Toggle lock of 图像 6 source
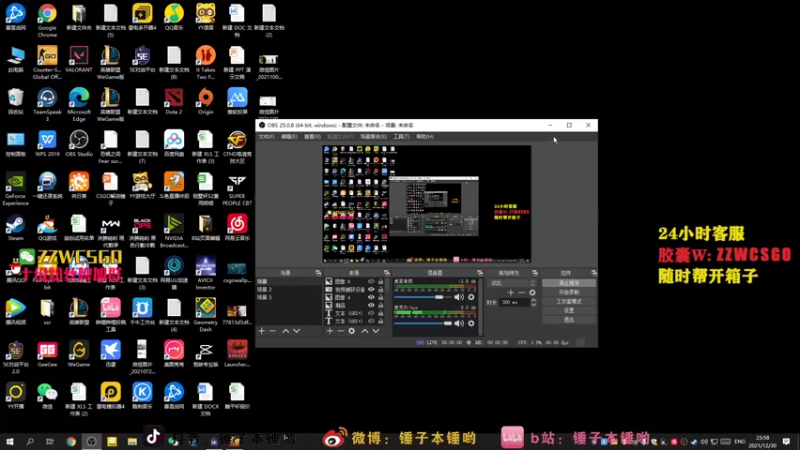The height and width of the screenshot is (450, 800). 381,282
